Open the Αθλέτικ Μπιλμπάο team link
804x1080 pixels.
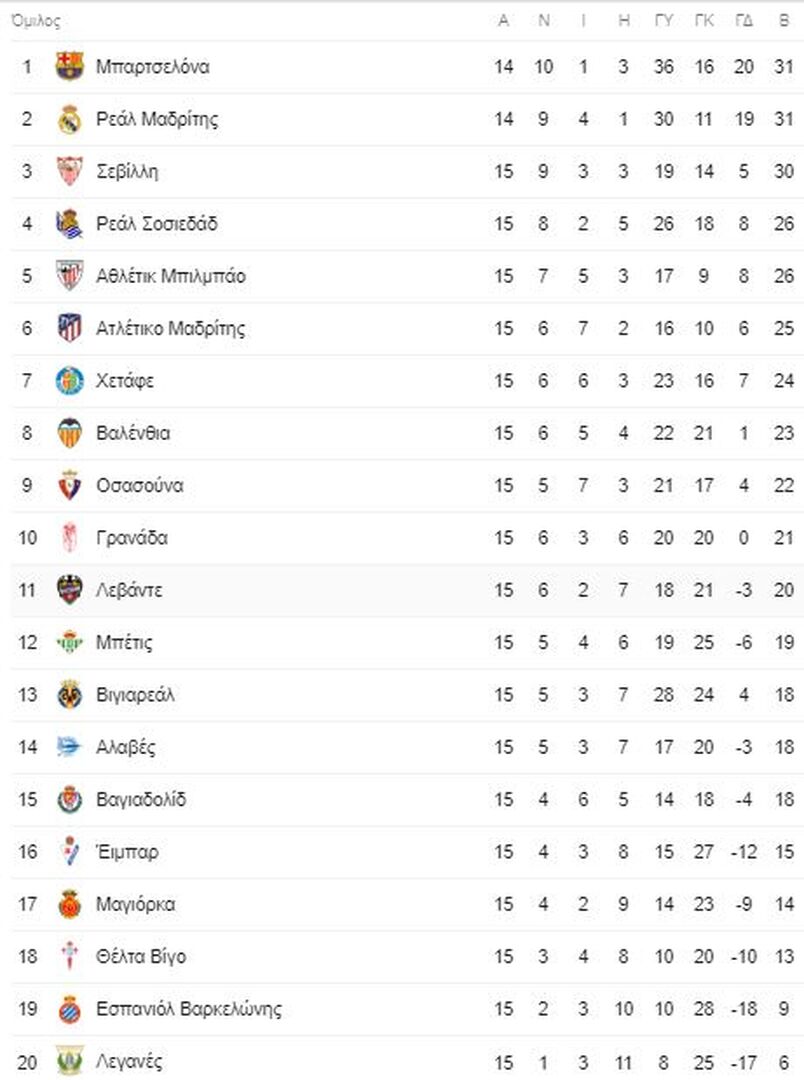tap(170, 276)
